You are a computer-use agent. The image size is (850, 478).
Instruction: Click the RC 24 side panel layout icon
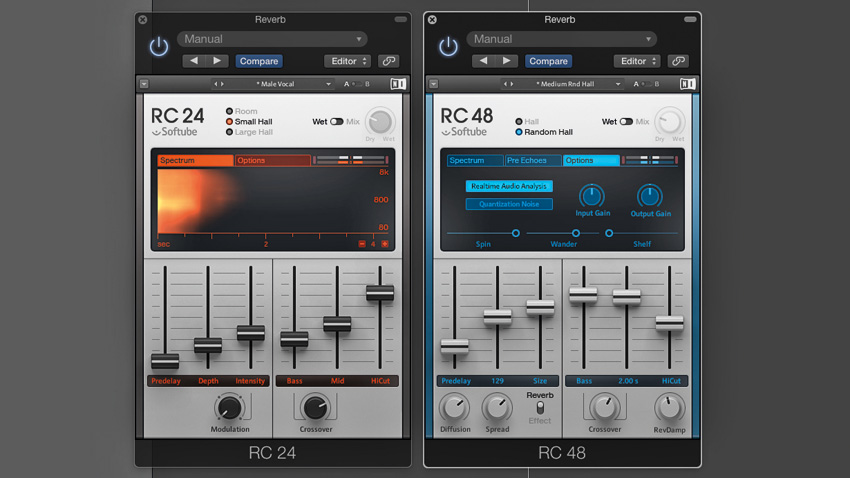click(397, 84)
